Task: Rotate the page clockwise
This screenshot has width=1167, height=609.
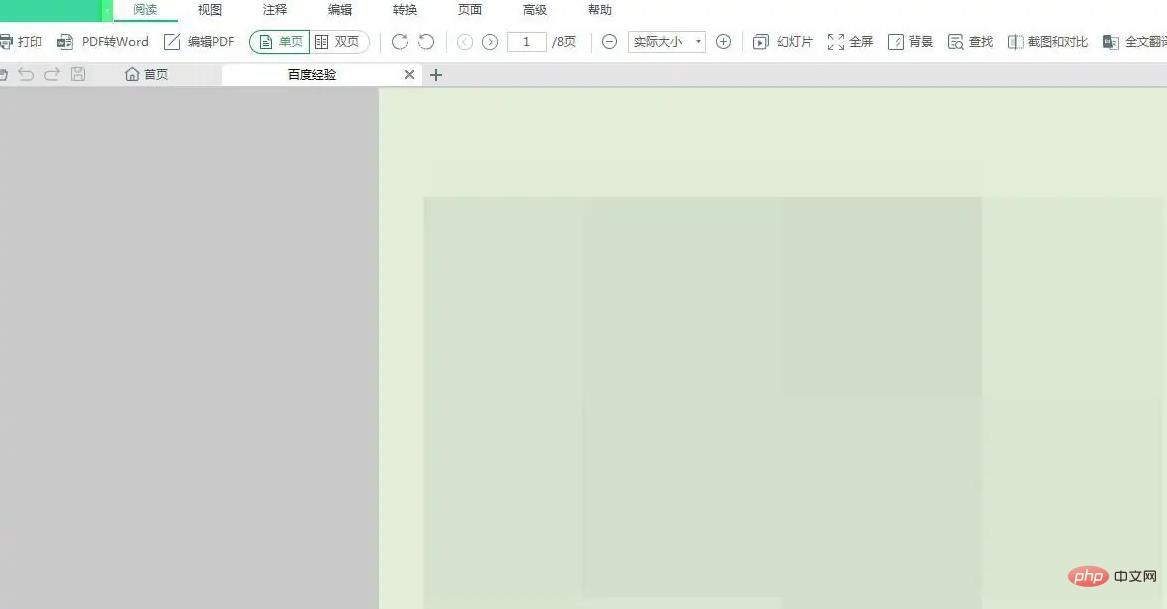Action: 400,42
